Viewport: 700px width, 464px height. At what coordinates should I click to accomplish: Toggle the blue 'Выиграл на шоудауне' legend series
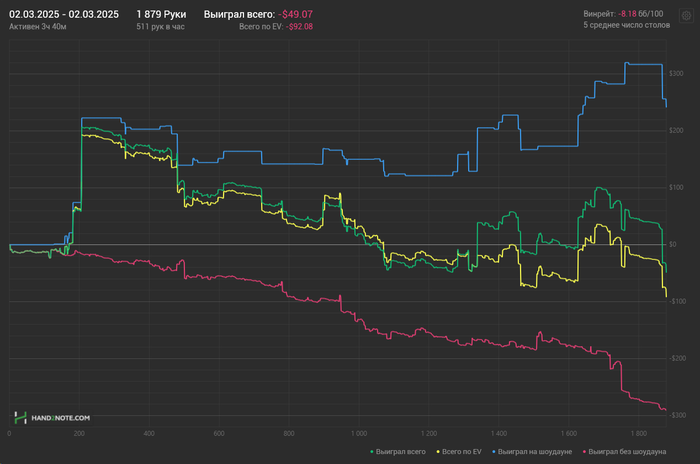point(532,451)
